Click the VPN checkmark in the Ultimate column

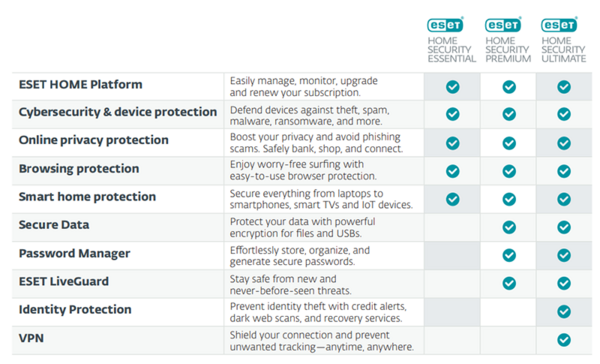(564, 340)
